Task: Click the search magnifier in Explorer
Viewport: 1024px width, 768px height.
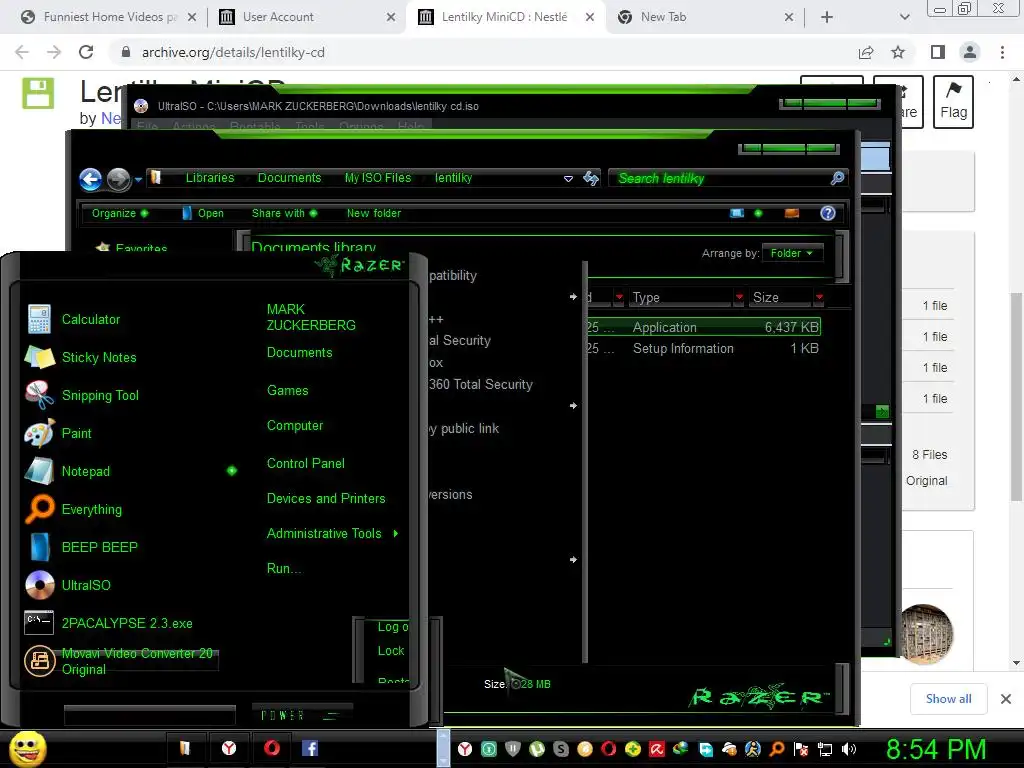Action: pyautogui.click(x=837, y=178)
